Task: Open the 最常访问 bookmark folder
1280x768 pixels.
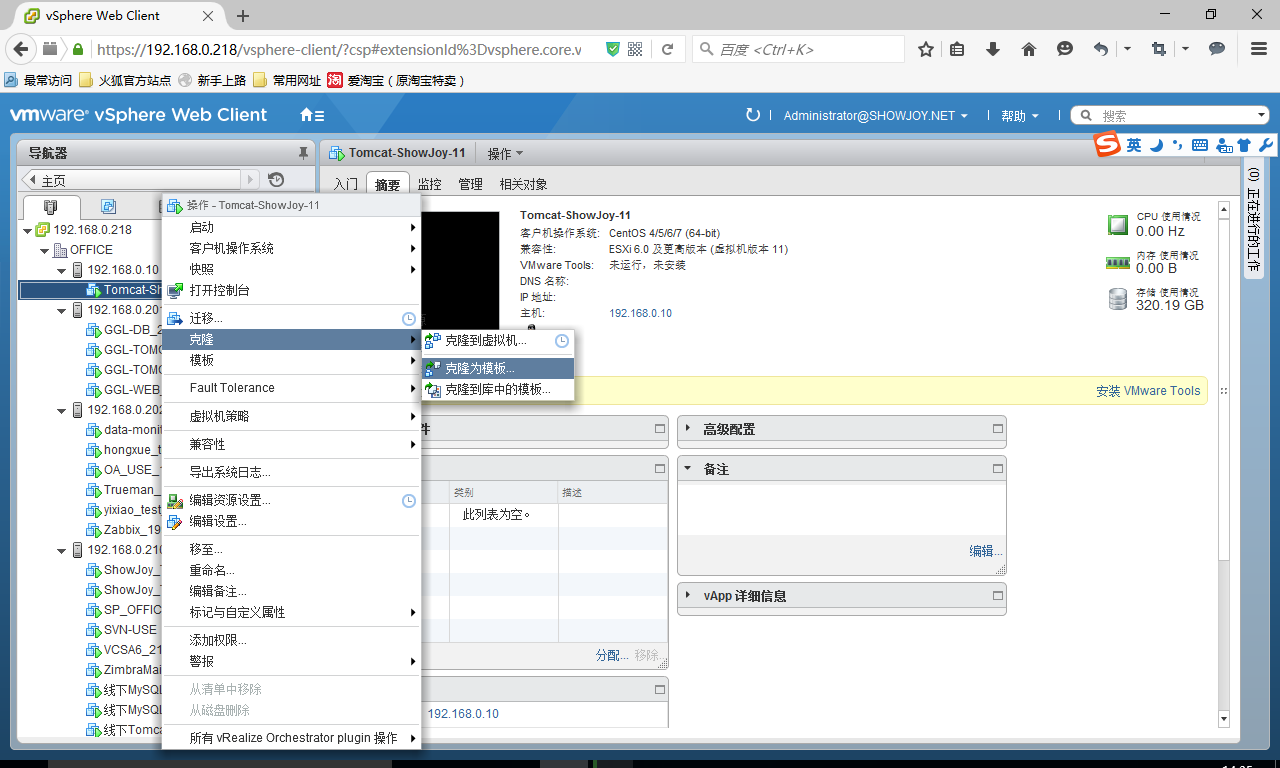Action: click(38, 80)
